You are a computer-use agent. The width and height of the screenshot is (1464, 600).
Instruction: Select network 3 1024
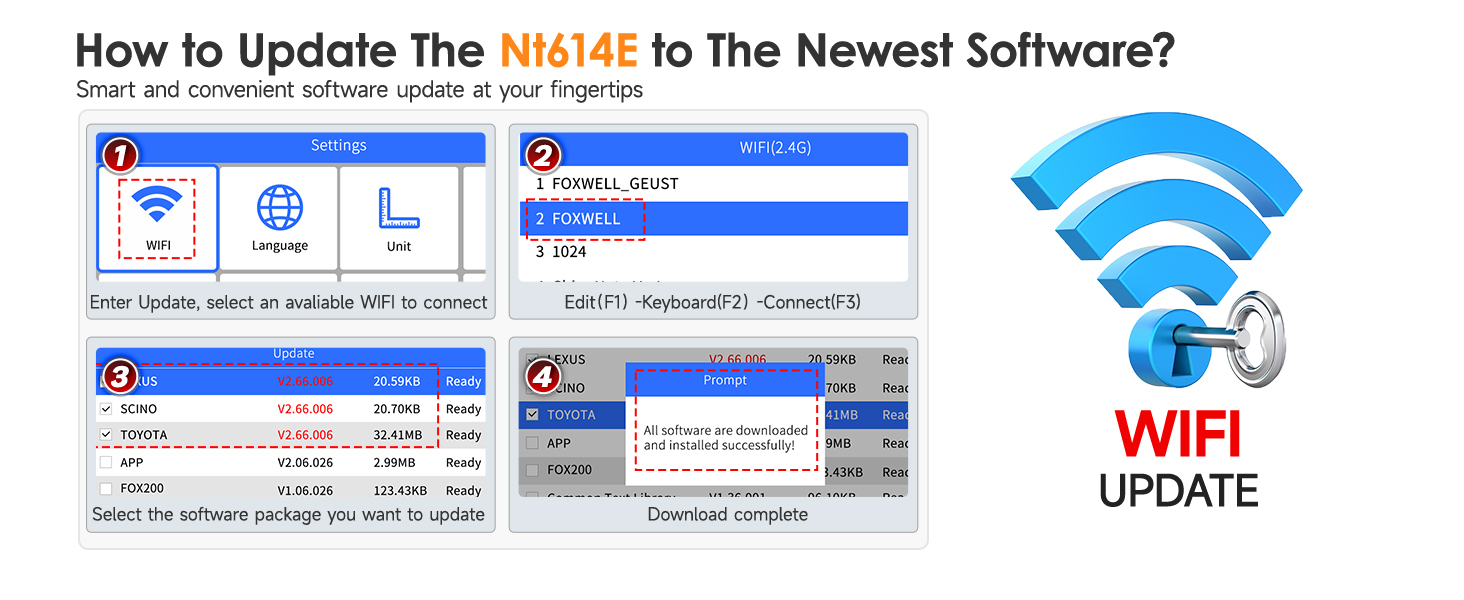(x=713, y=252)
